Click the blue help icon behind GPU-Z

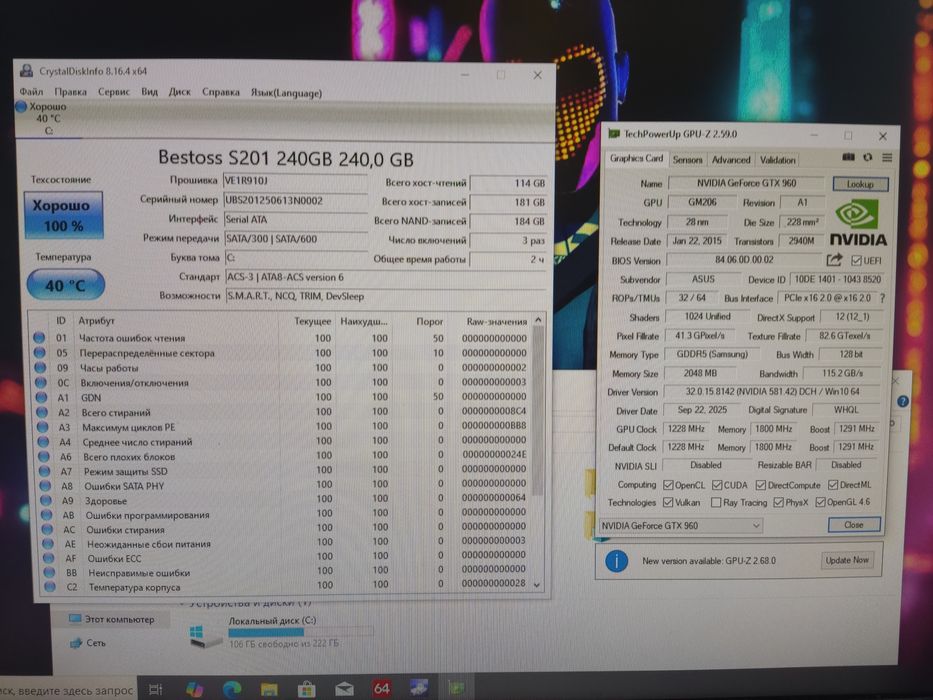click(903, 401)
